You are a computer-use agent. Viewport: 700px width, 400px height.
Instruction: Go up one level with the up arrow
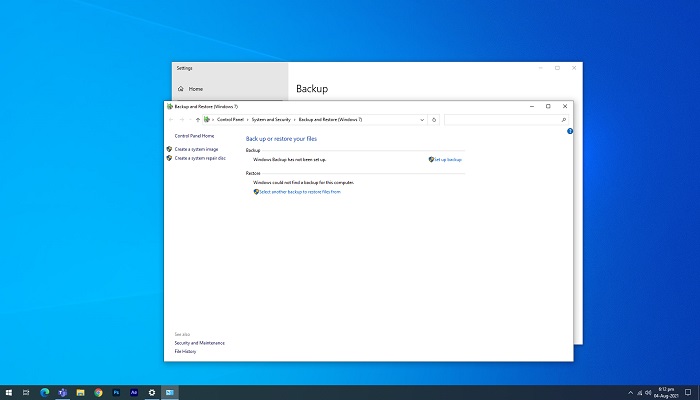pos(198,119)
